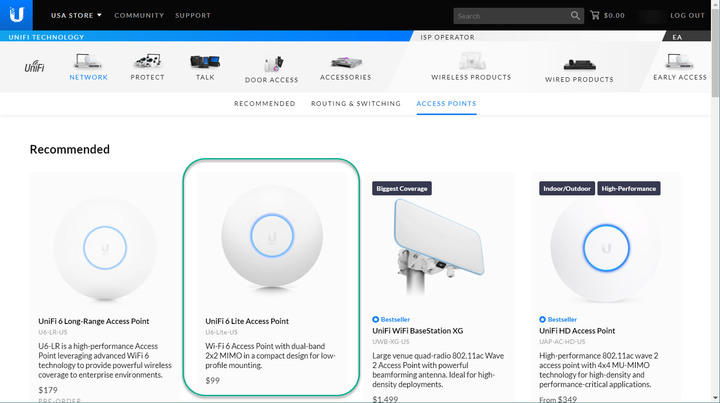Open the Access Points sub-tab
The width and height of the screenshot is (720, 403).
coord(446,103)
